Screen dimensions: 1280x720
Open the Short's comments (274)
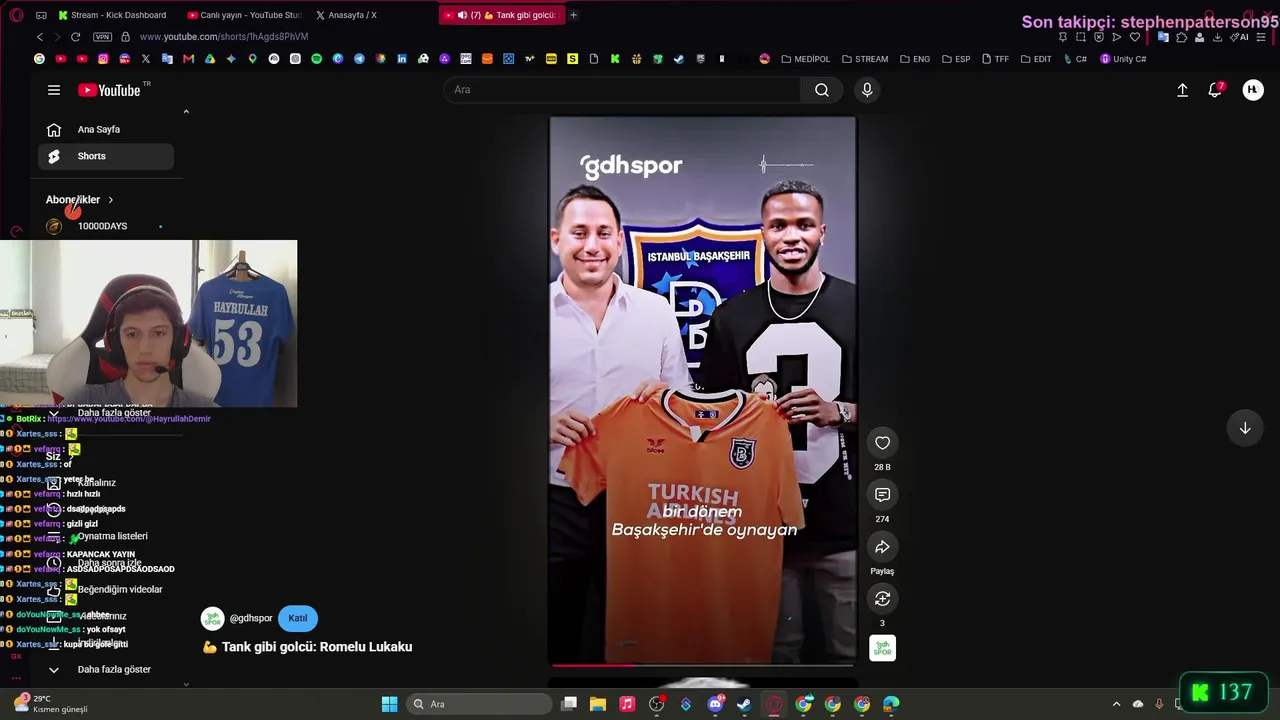[x=882, y=495]
